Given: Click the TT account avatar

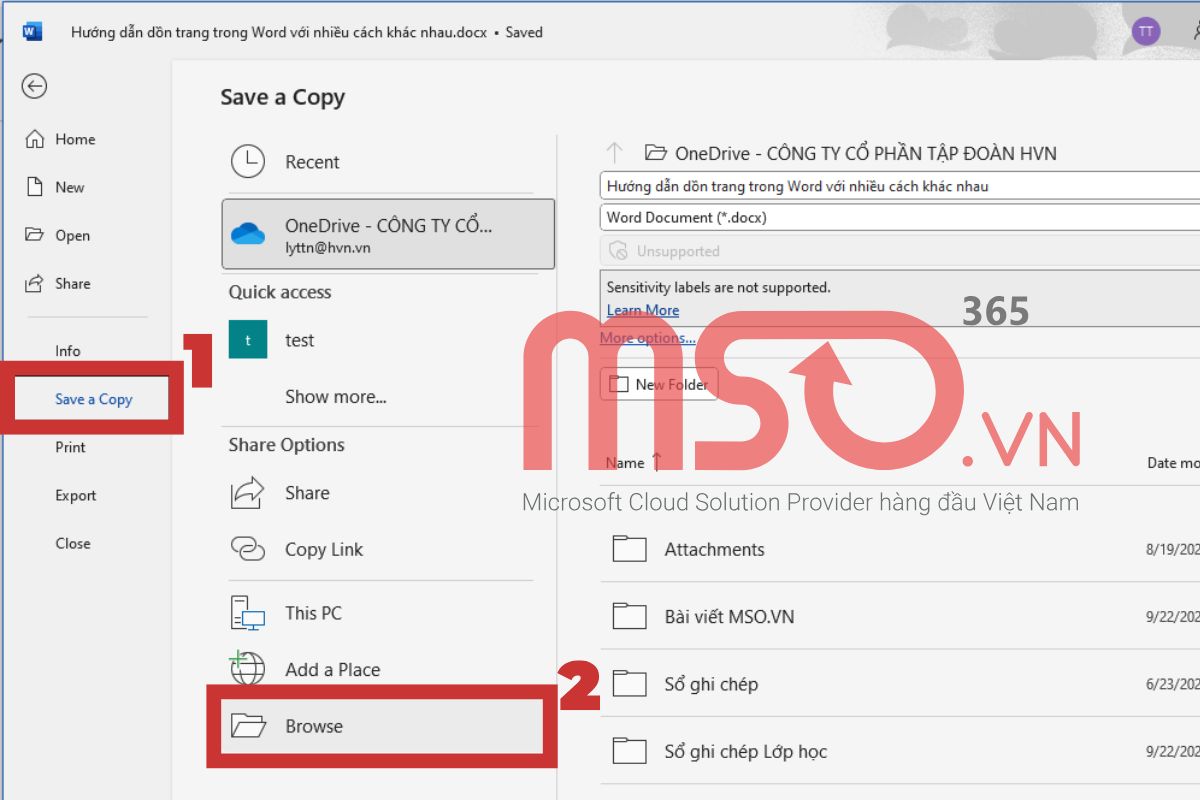Looking at the screenshot, I should [1146, 31].
